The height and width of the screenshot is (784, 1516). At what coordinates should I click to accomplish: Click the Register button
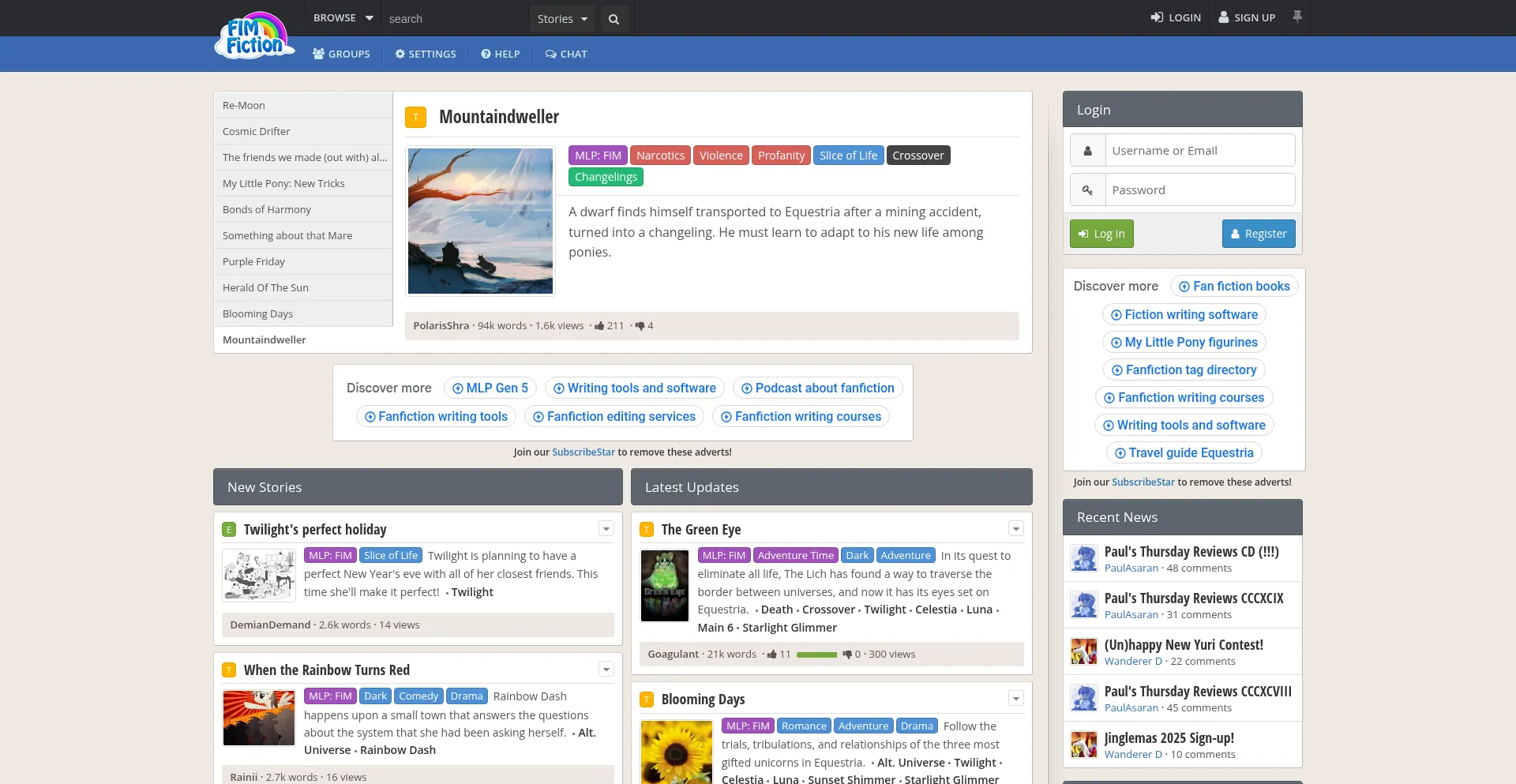[x=1258, y=233]
